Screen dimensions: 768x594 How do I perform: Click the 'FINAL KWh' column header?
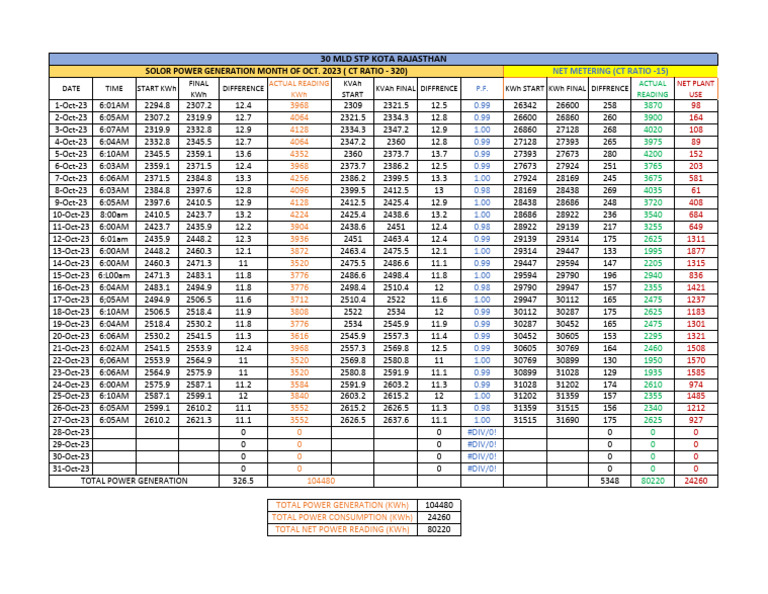point(198,89)
